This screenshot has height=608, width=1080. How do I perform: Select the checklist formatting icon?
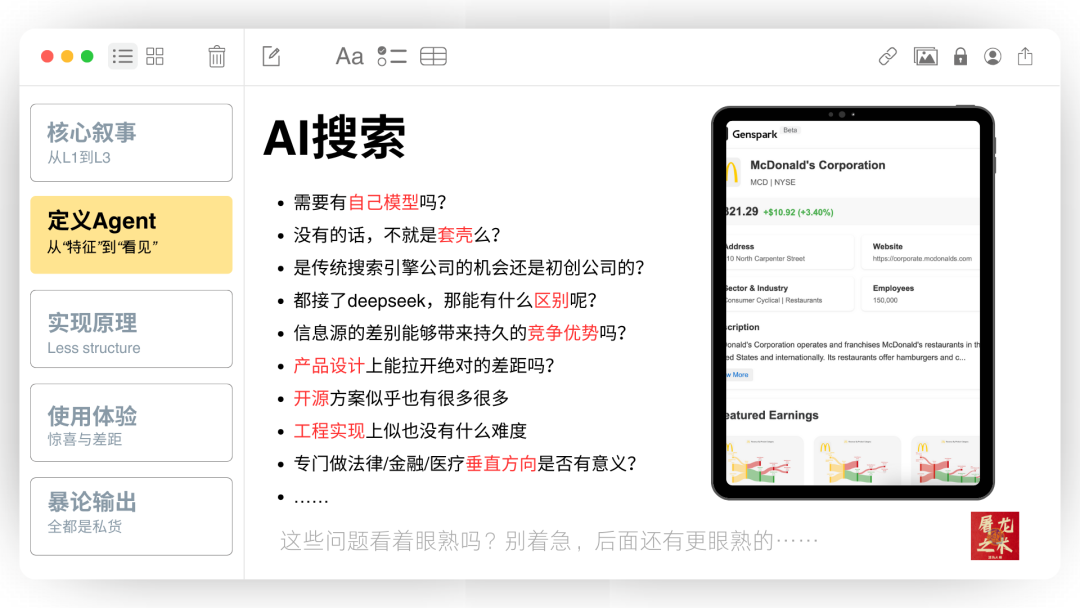(393, 56)
